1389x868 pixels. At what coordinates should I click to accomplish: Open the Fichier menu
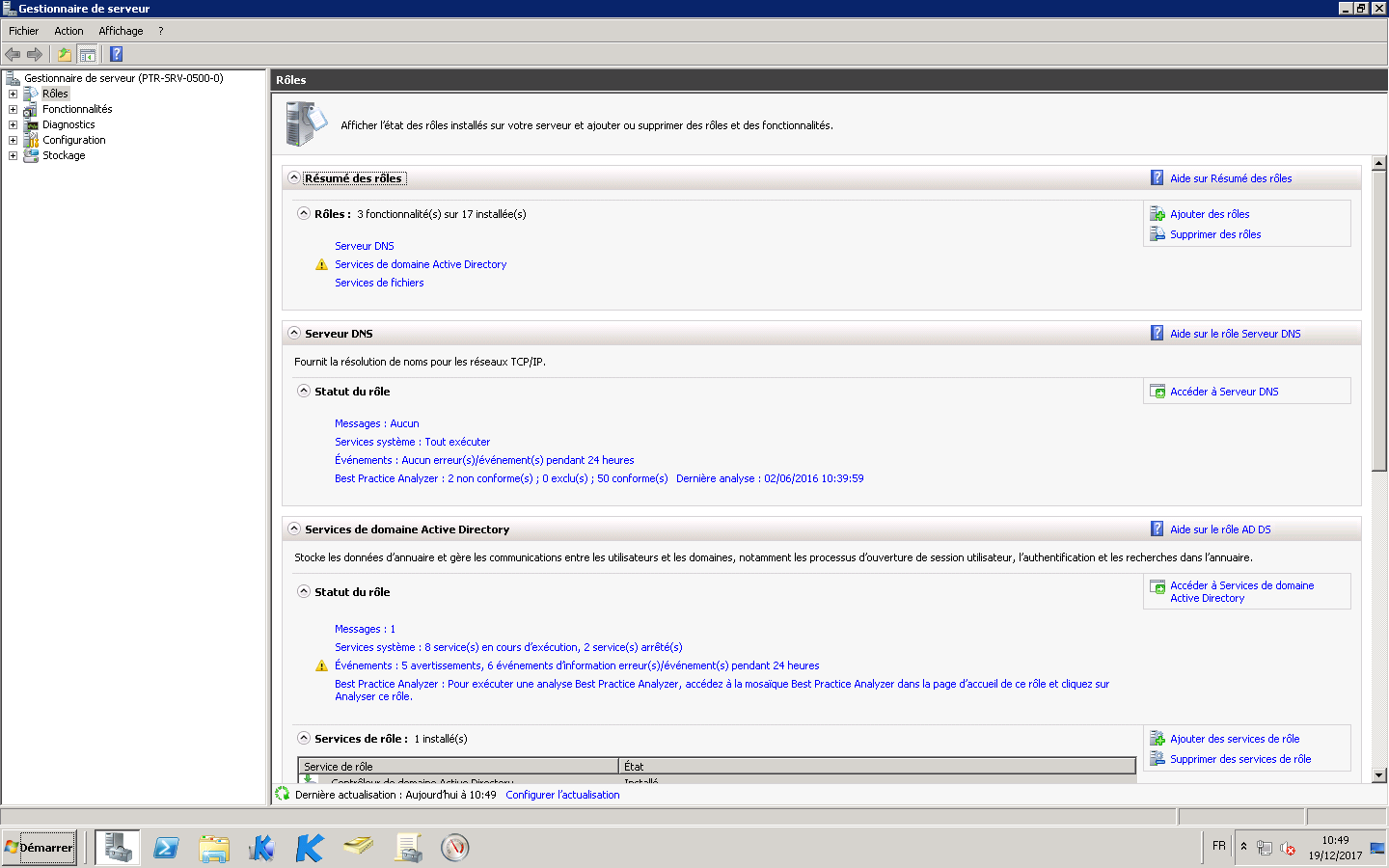coord(24,31)
